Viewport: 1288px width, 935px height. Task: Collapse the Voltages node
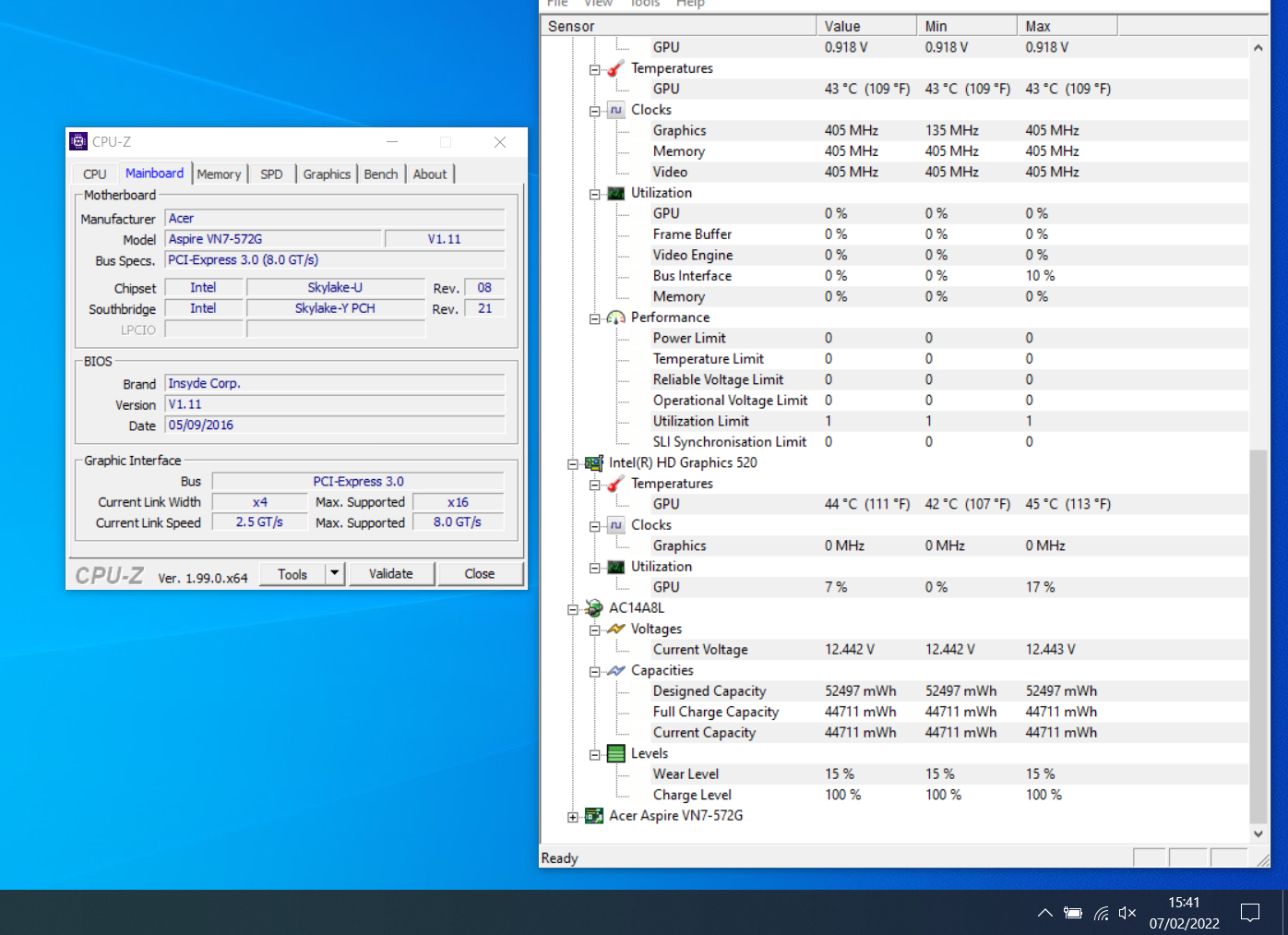[595, 630]
